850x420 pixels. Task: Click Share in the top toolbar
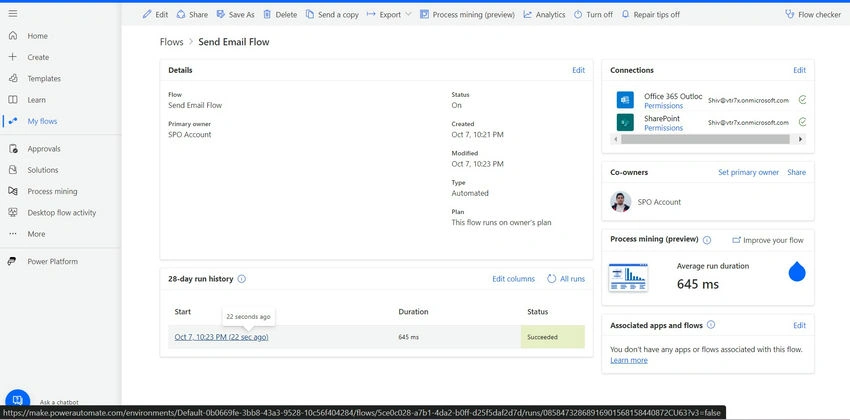click(x=192, y=15)
